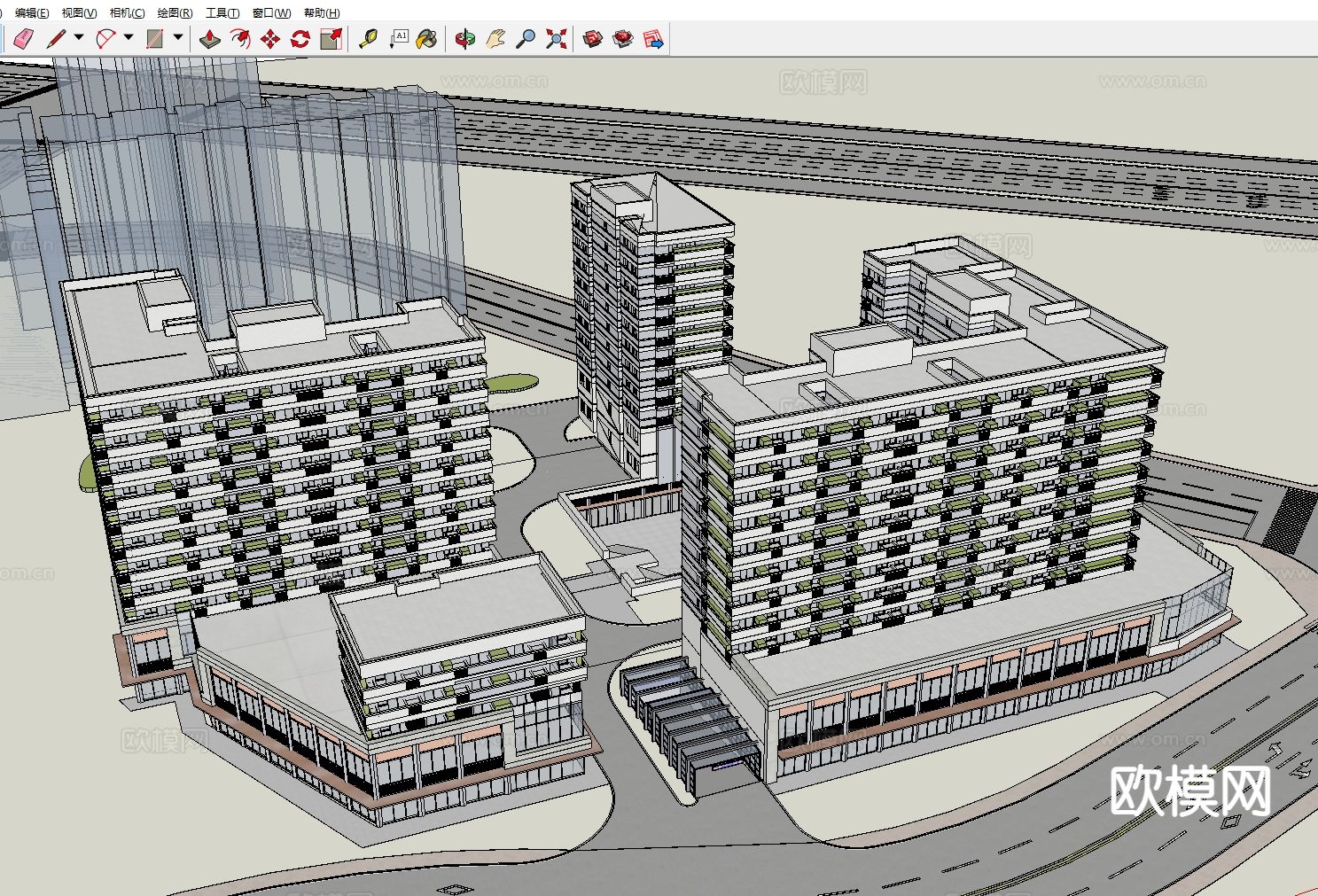Select the Paint Bucket tool

coord(427,39)
